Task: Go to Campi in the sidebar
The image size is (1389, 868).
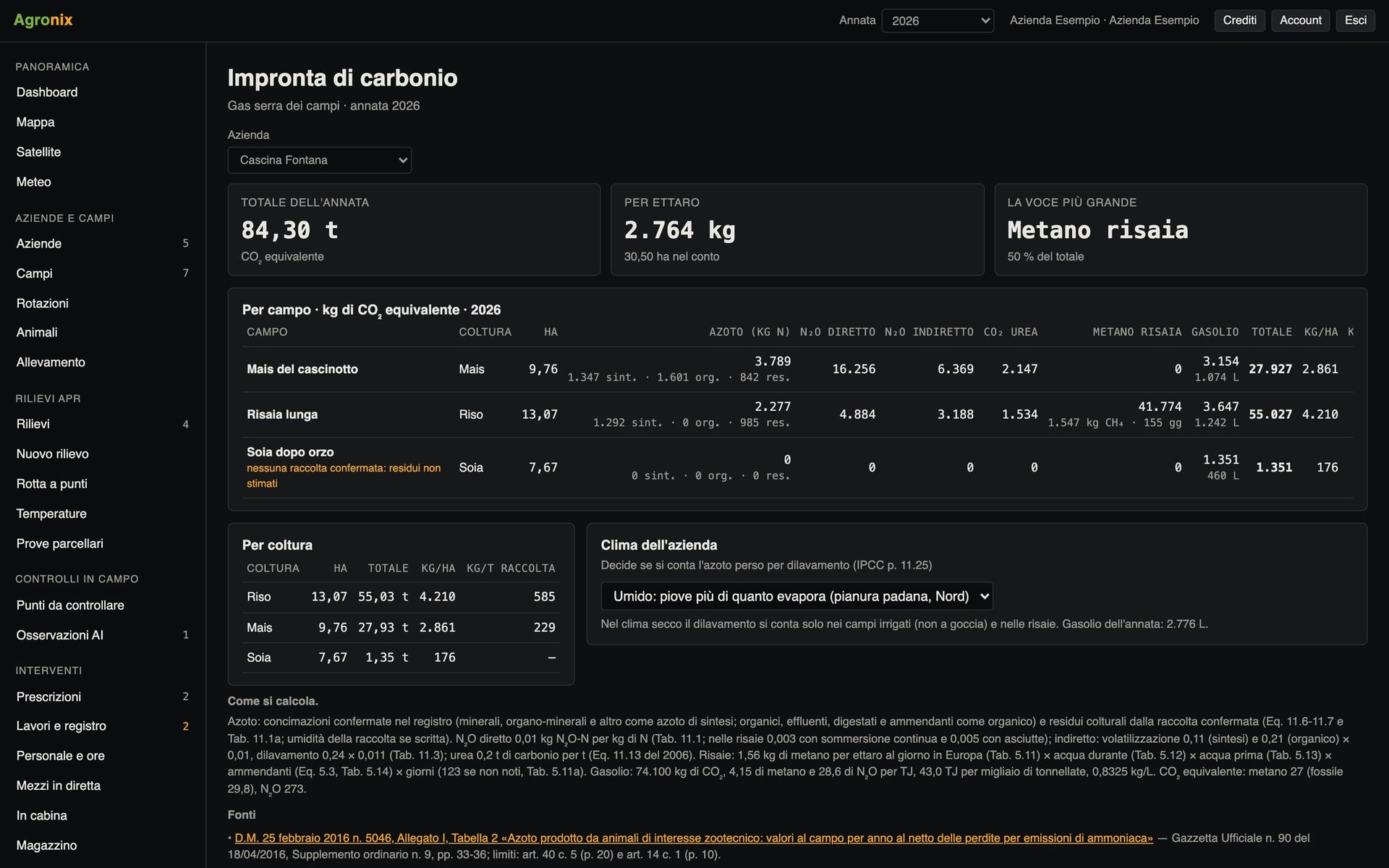Action: [x=103, y=273]
